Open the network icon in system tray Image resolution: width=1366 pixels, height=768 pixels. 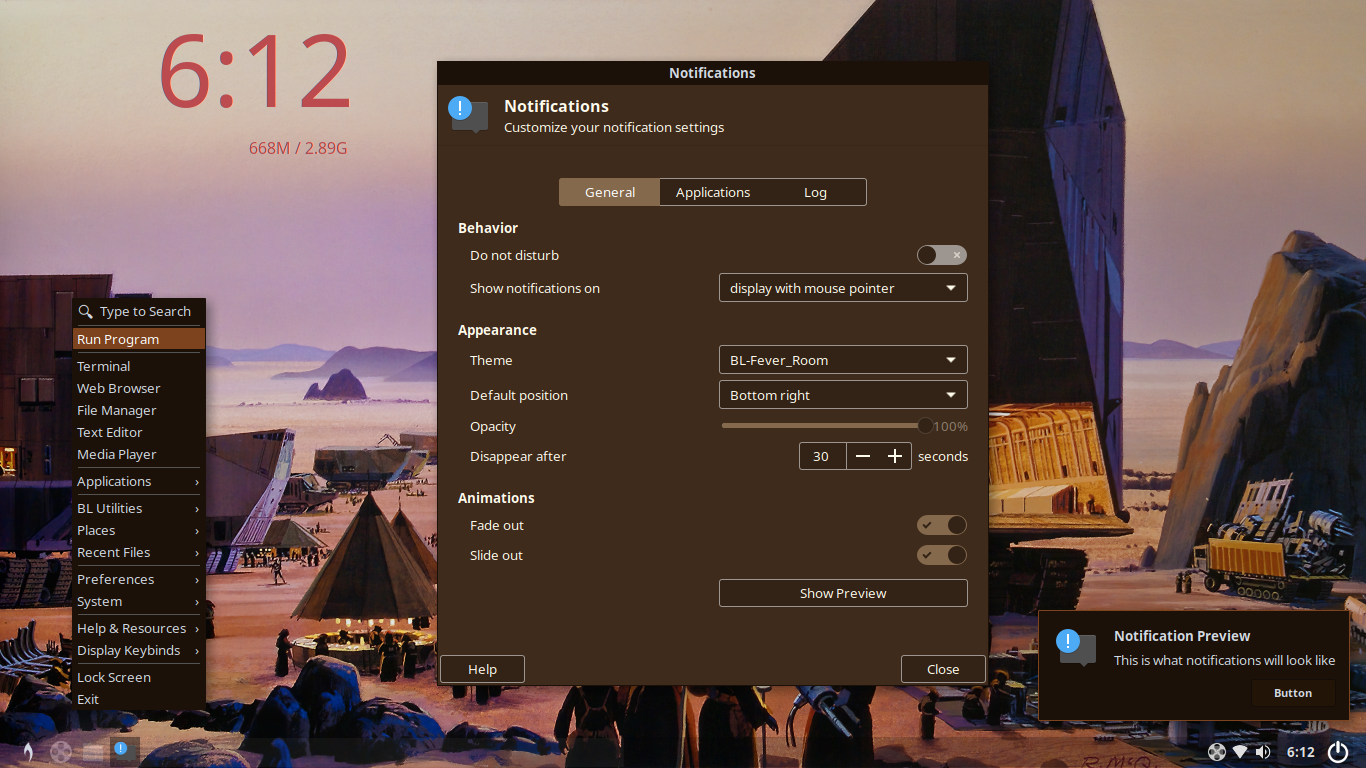pyautogui.click(x=1240, y=752)
